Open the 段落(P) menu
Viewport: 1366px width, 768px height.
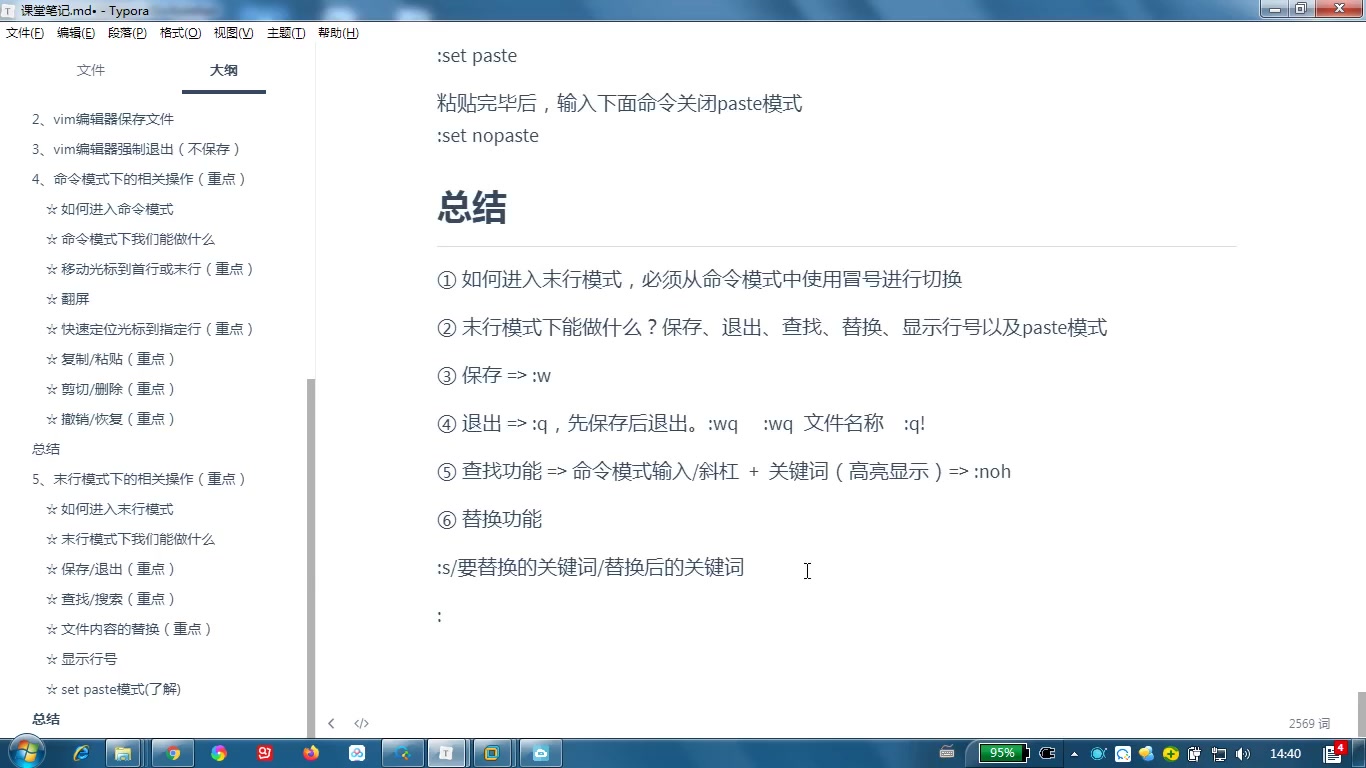pos(127,33)
